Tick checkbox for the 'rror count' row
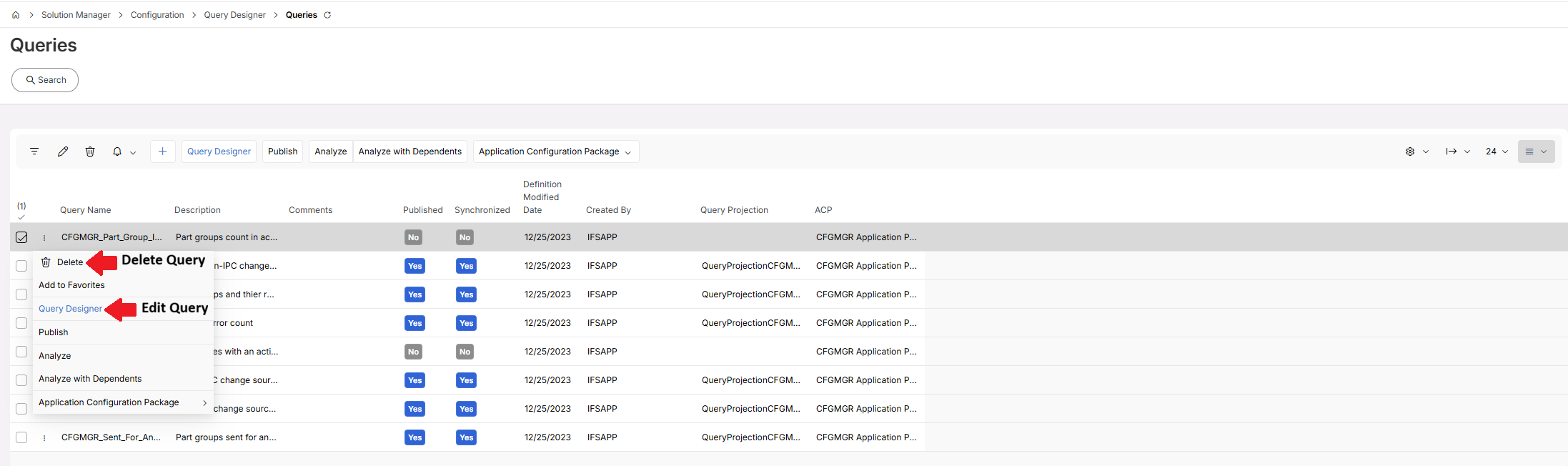Image resolution: width=1568 pixels, height=466 pixels. [21, 323]
